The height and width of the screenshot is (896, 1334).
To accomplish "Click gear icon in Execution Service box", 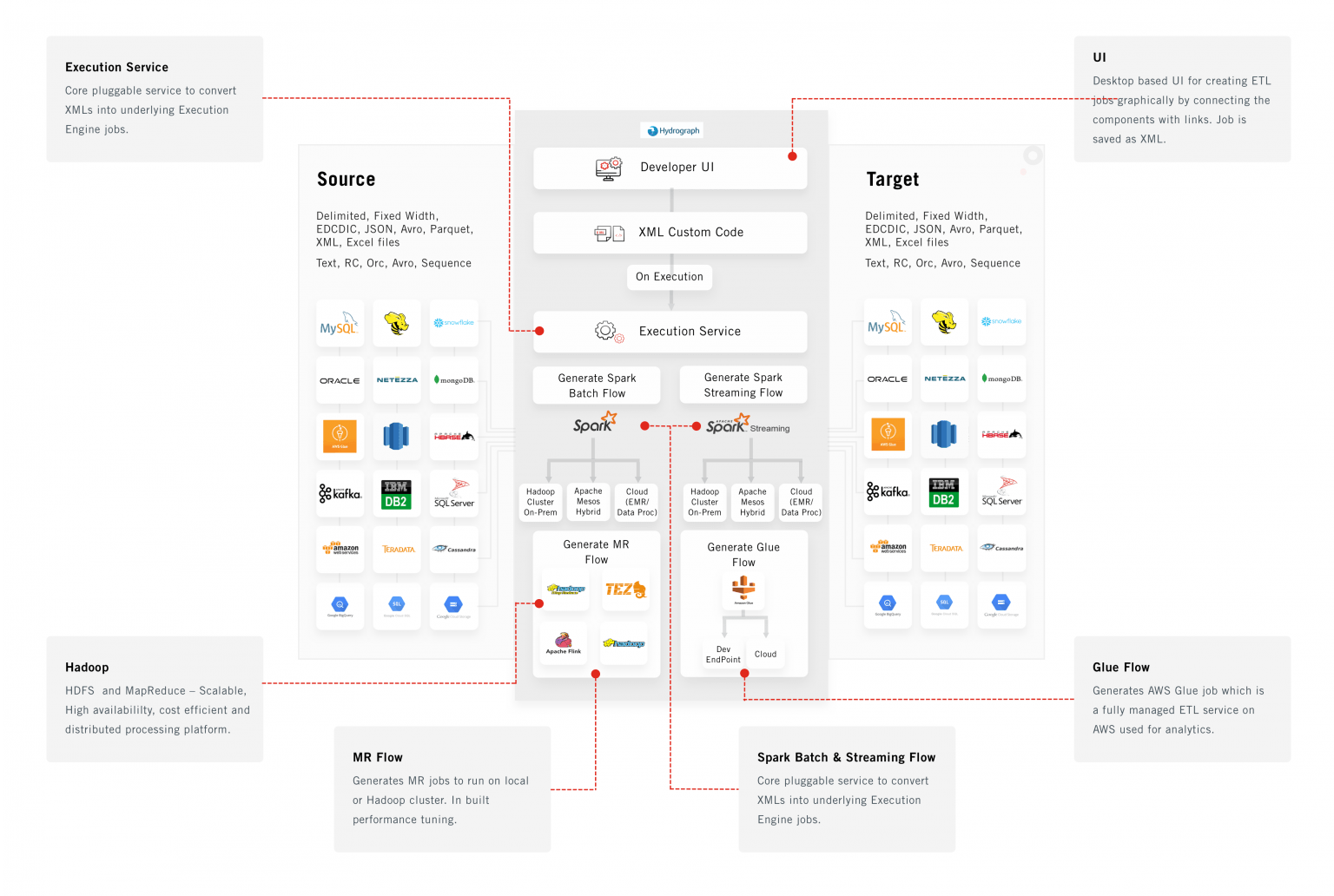I will click(608, 332).
